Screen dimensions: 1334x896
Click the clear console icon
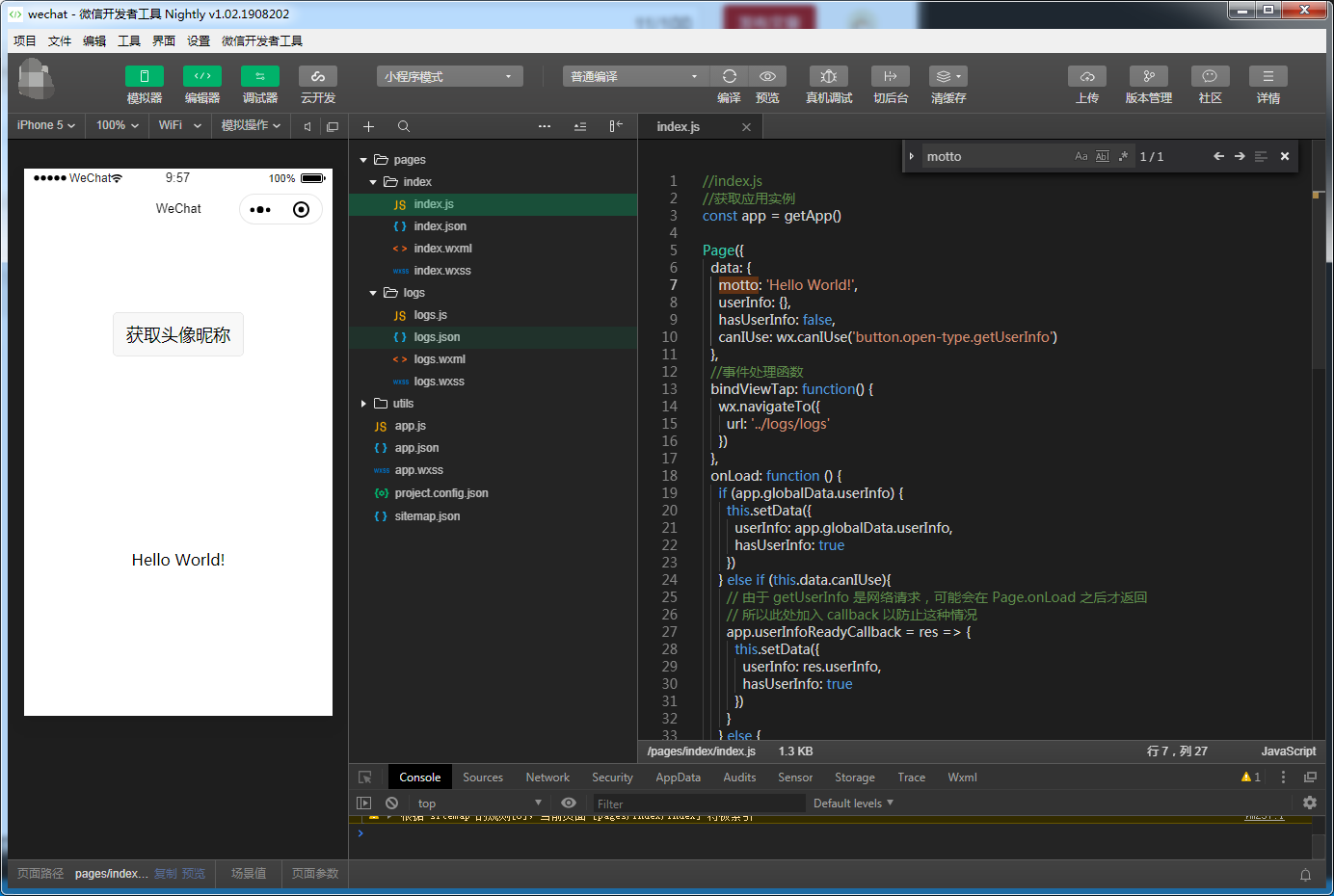391,803
